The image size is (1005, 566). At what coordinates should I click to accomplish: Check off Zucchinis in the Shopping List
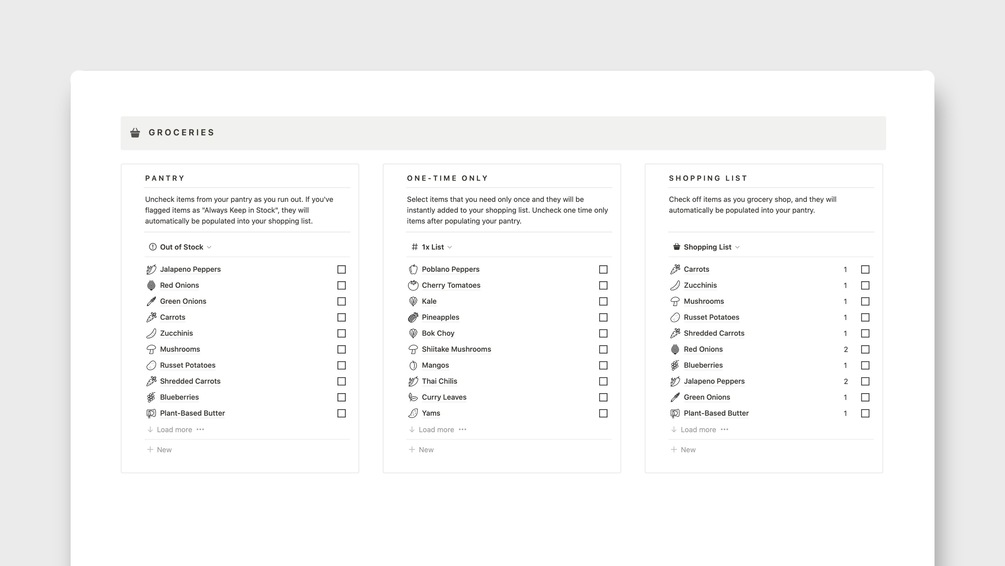click(866, 286)
